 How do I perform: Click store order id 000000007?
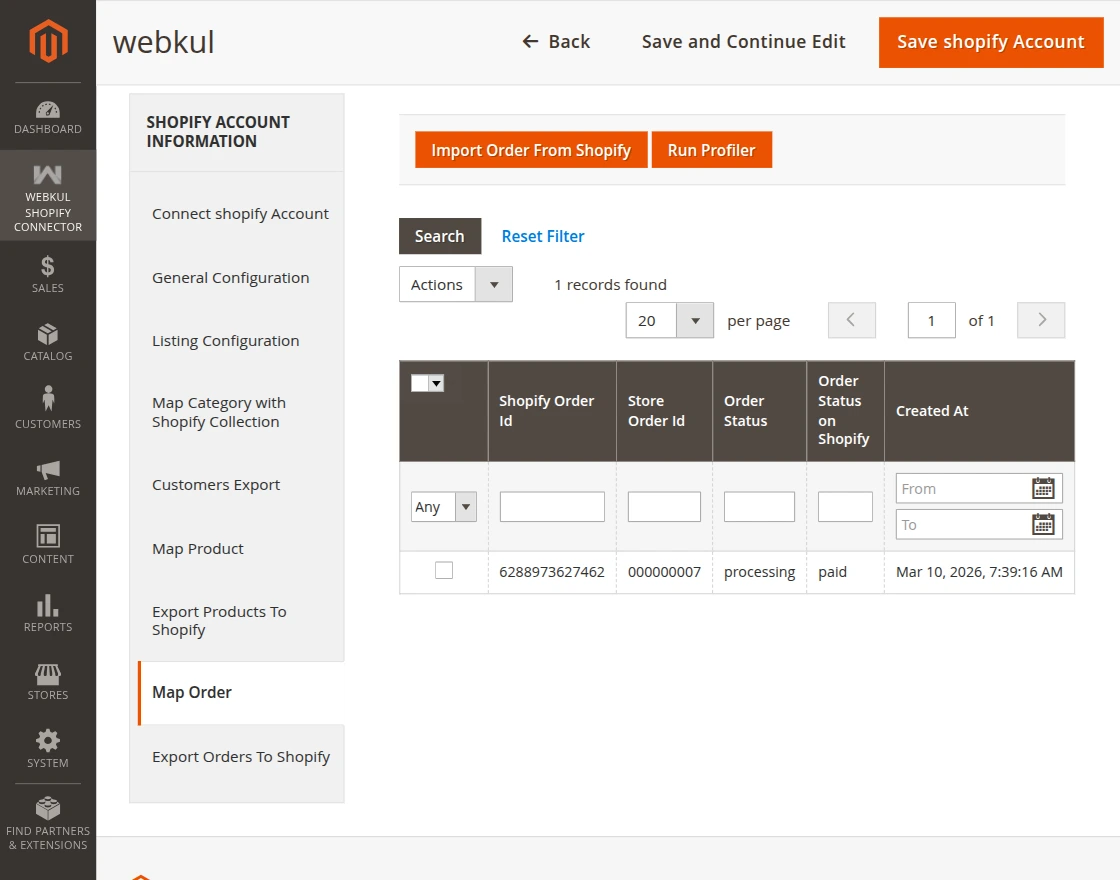pos(664,572)
